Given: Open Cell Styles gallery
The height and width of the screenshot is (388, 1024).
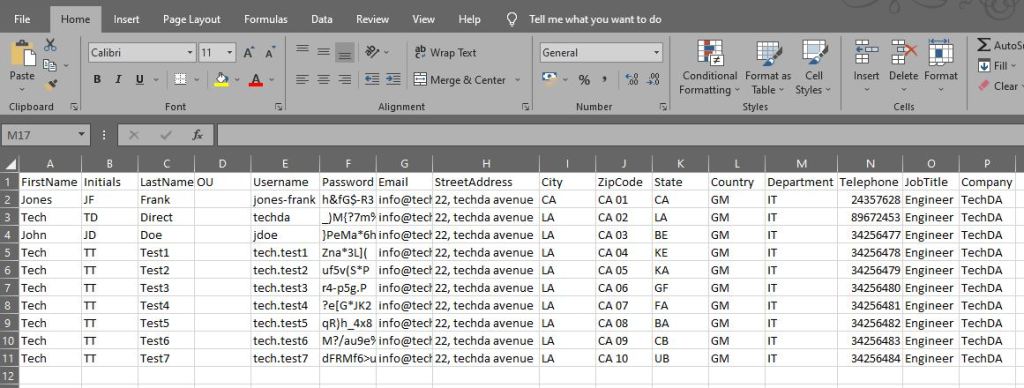Looking at the screenshot, I should point(814,67).
